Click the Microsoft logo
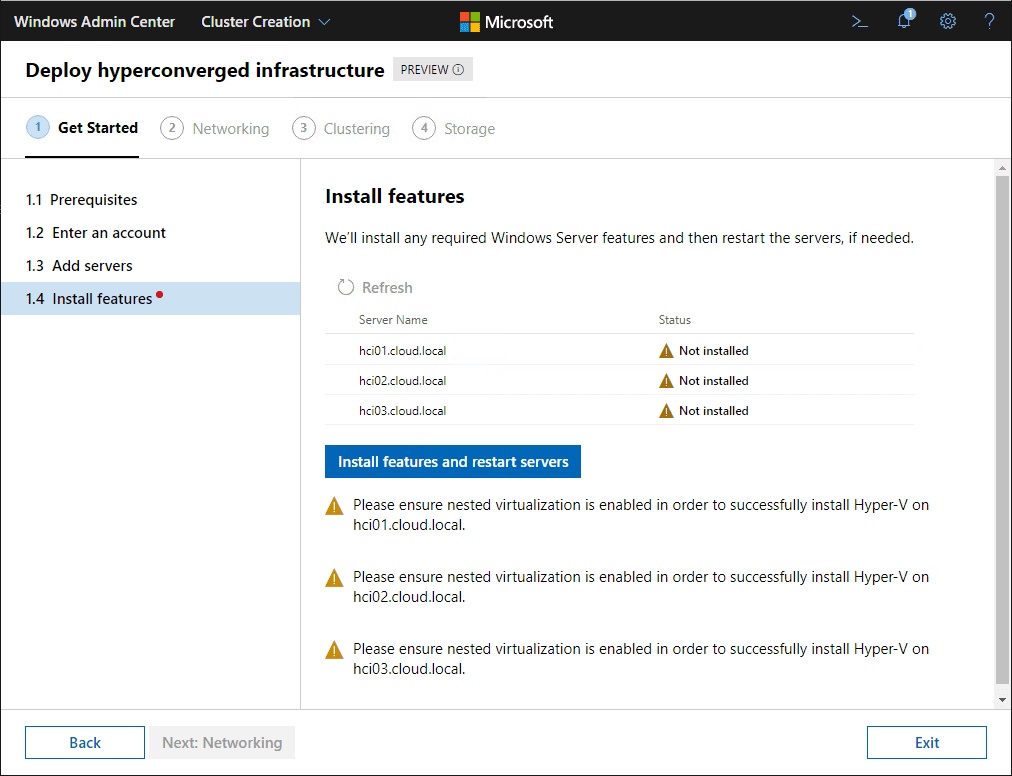This screenshot has height=776, width=1012. (506, 21)
